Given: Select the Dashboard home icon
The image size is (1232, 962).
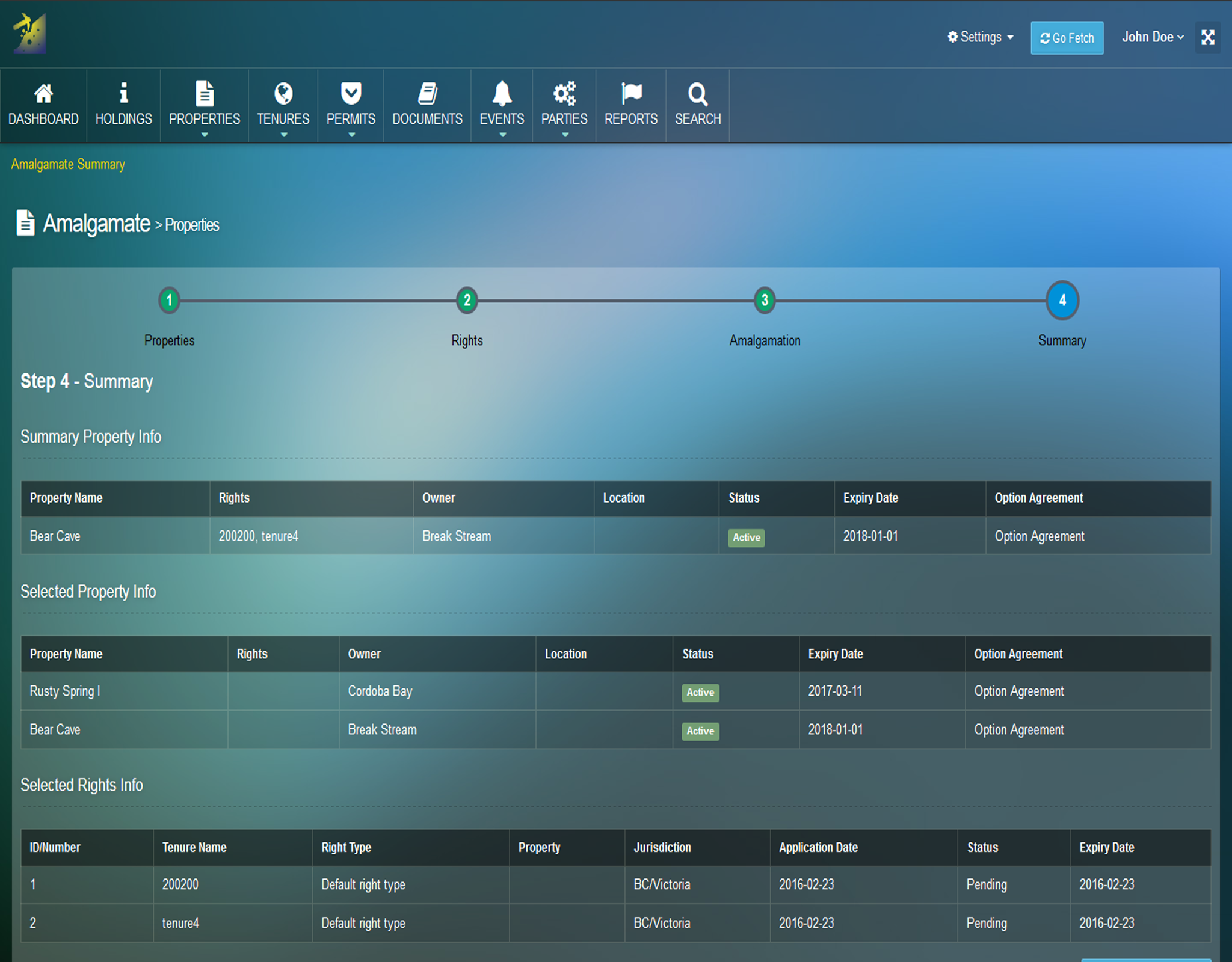Looking at the screenshot, I should pyautogui.click(x=43, y=93).
